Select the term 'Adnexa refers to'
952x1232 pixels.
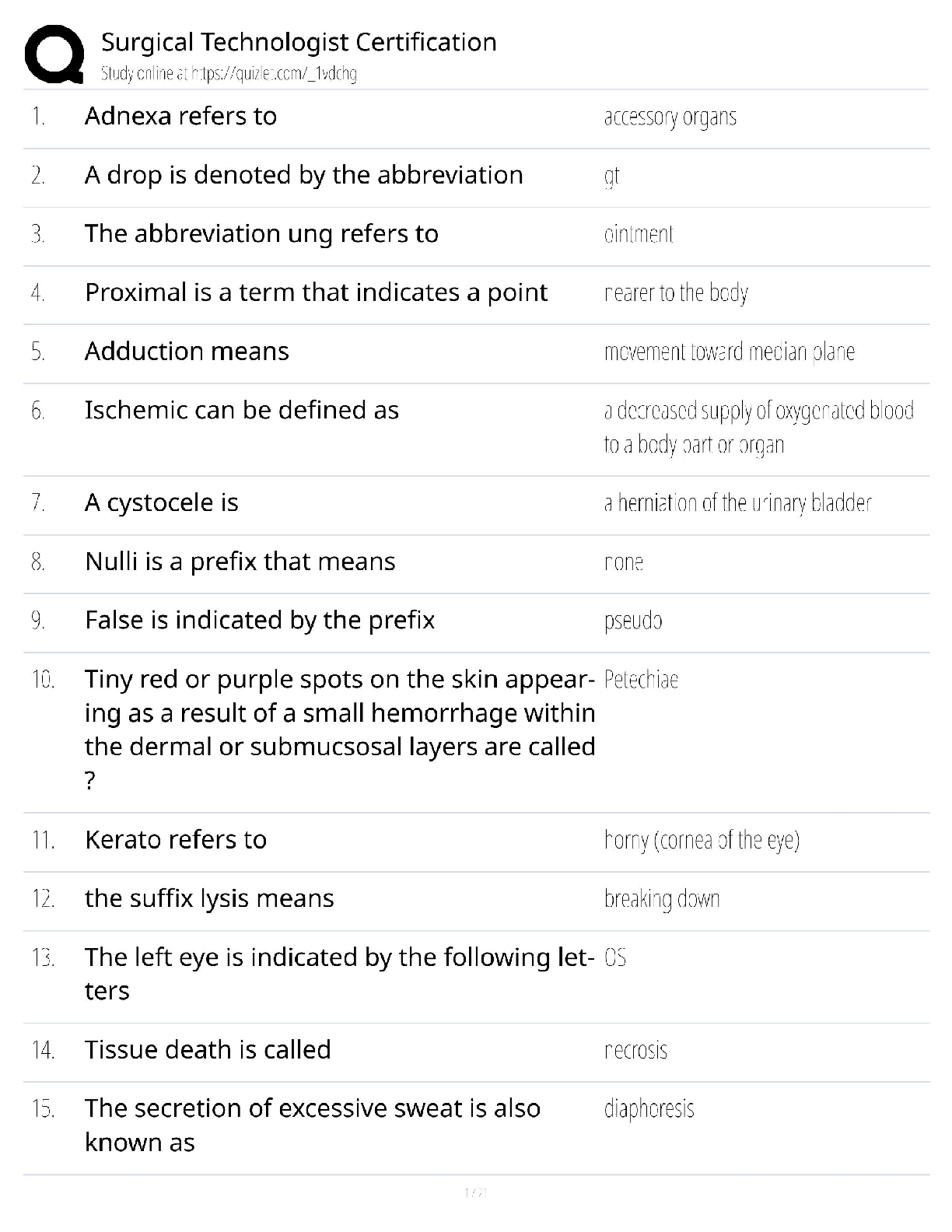click(x=180, y=116)
